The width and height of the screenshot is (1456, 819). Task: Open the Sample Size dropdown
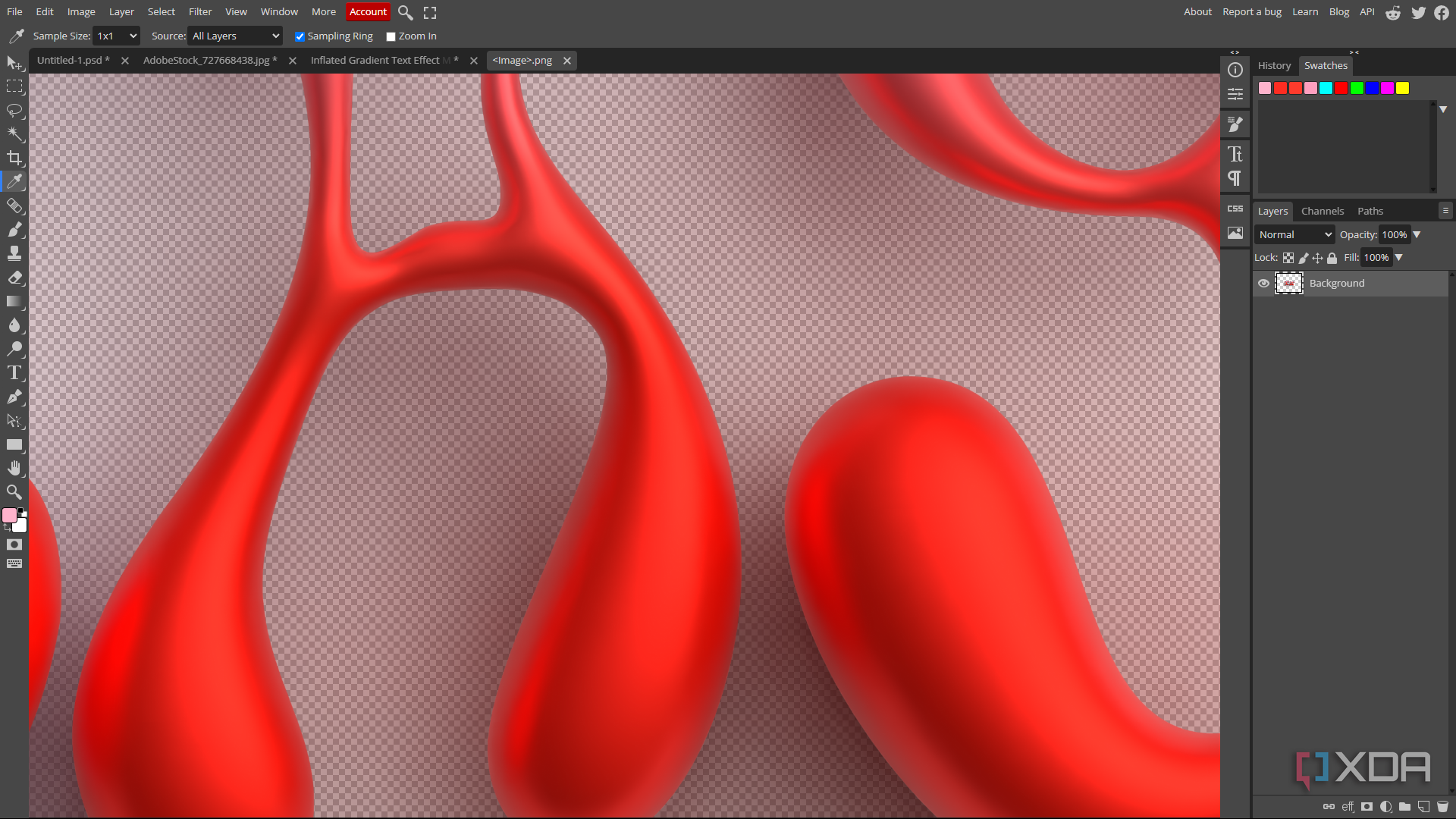[117, 36]
